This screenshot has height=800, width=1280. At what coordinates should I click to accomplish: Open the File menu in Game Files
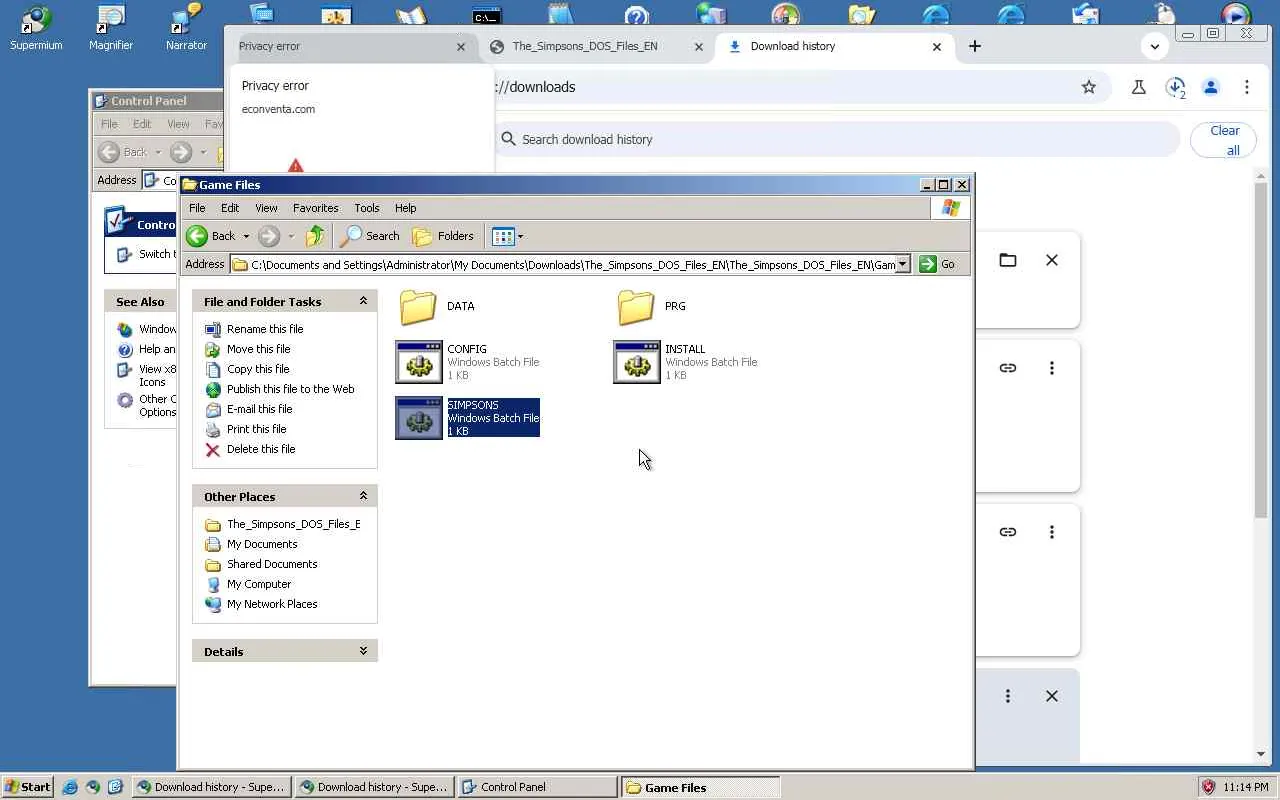(x=197, y=208)
